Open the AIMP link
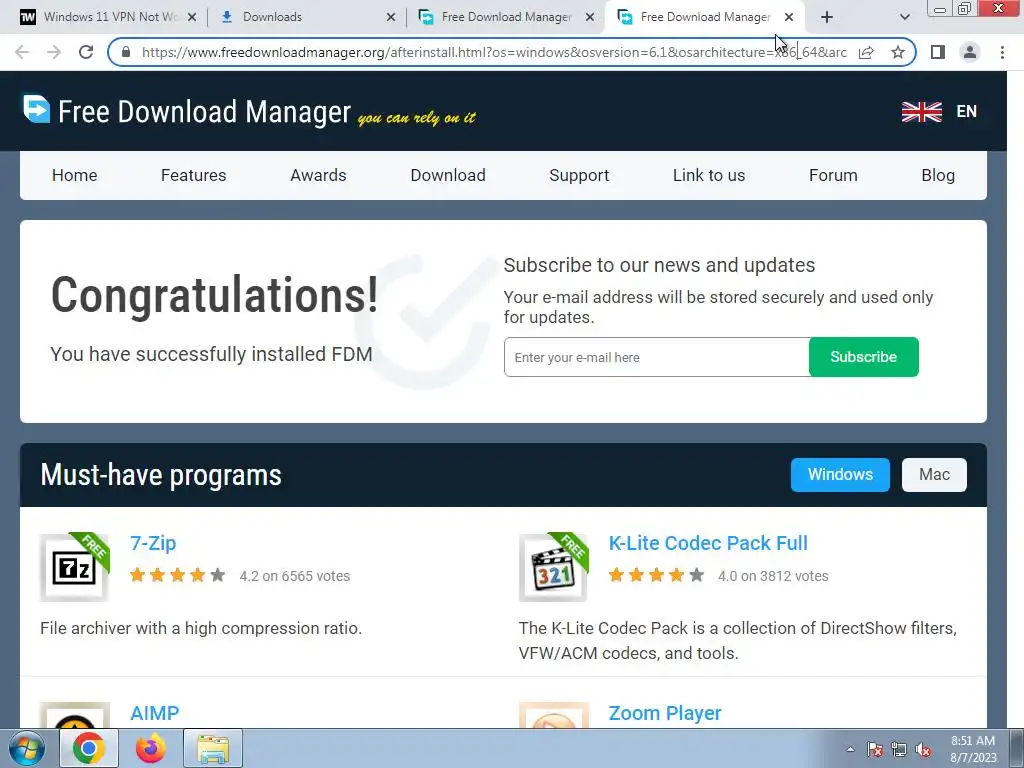 click(154, 713)
